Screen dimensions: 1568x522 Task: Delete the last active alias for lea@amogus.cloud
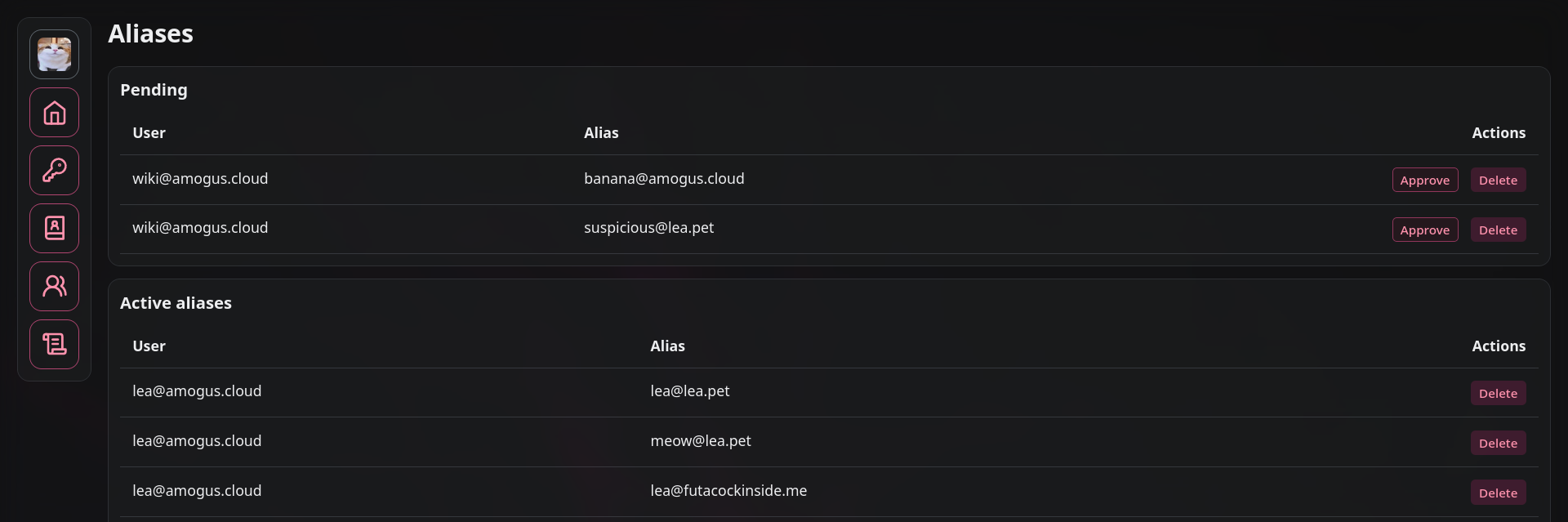click(1498, 493)
